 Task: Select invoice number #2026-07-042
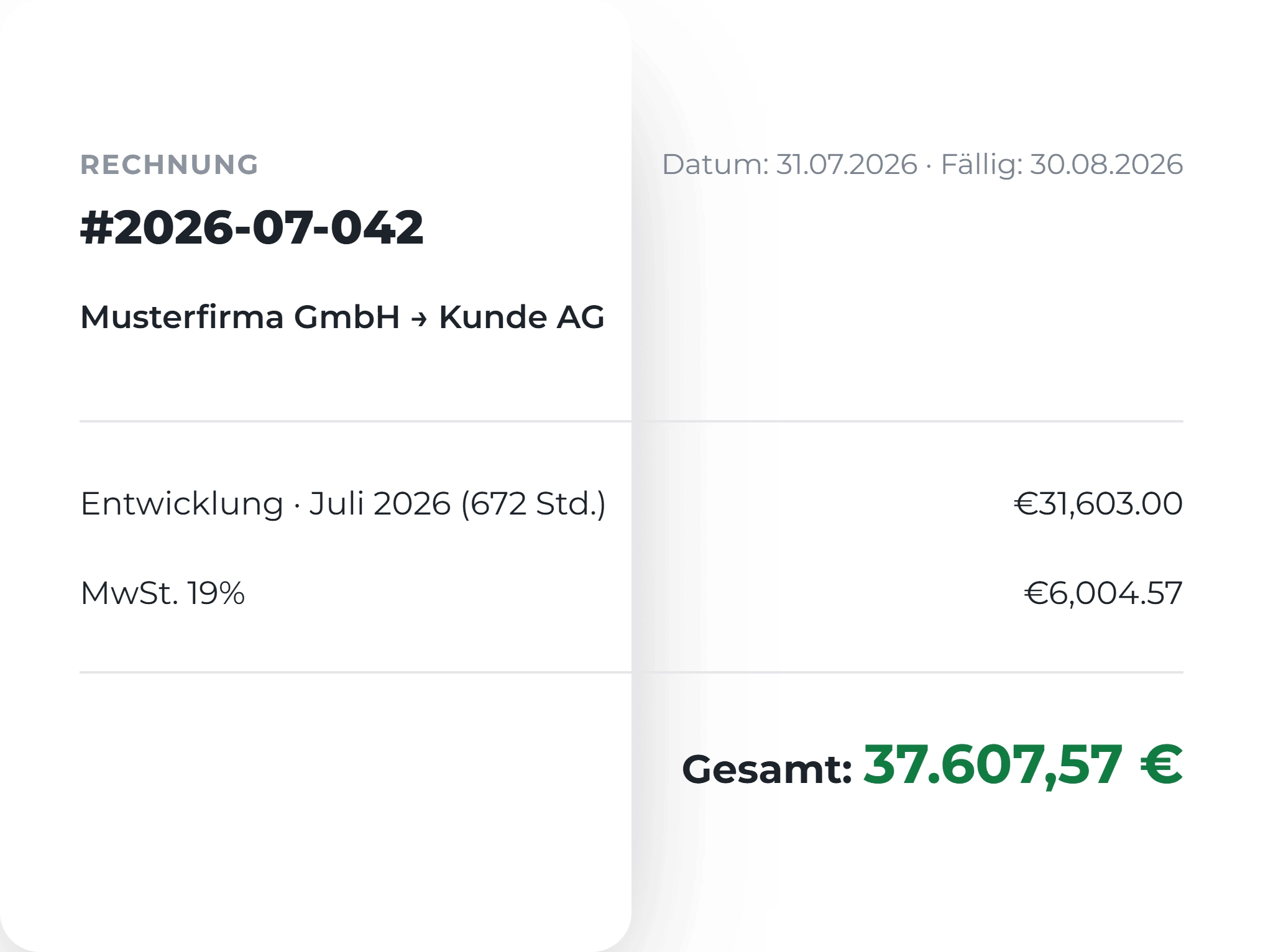[252, 227]
